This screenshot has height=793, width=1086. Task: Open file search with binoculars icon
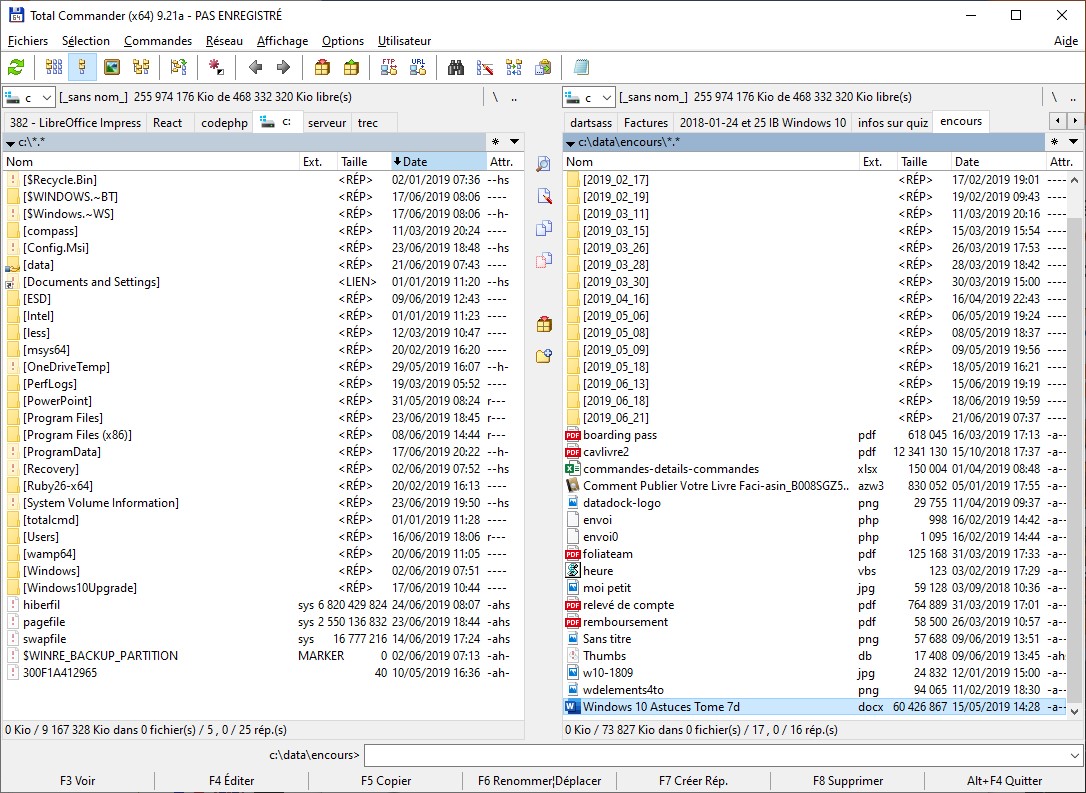[456, 67]
